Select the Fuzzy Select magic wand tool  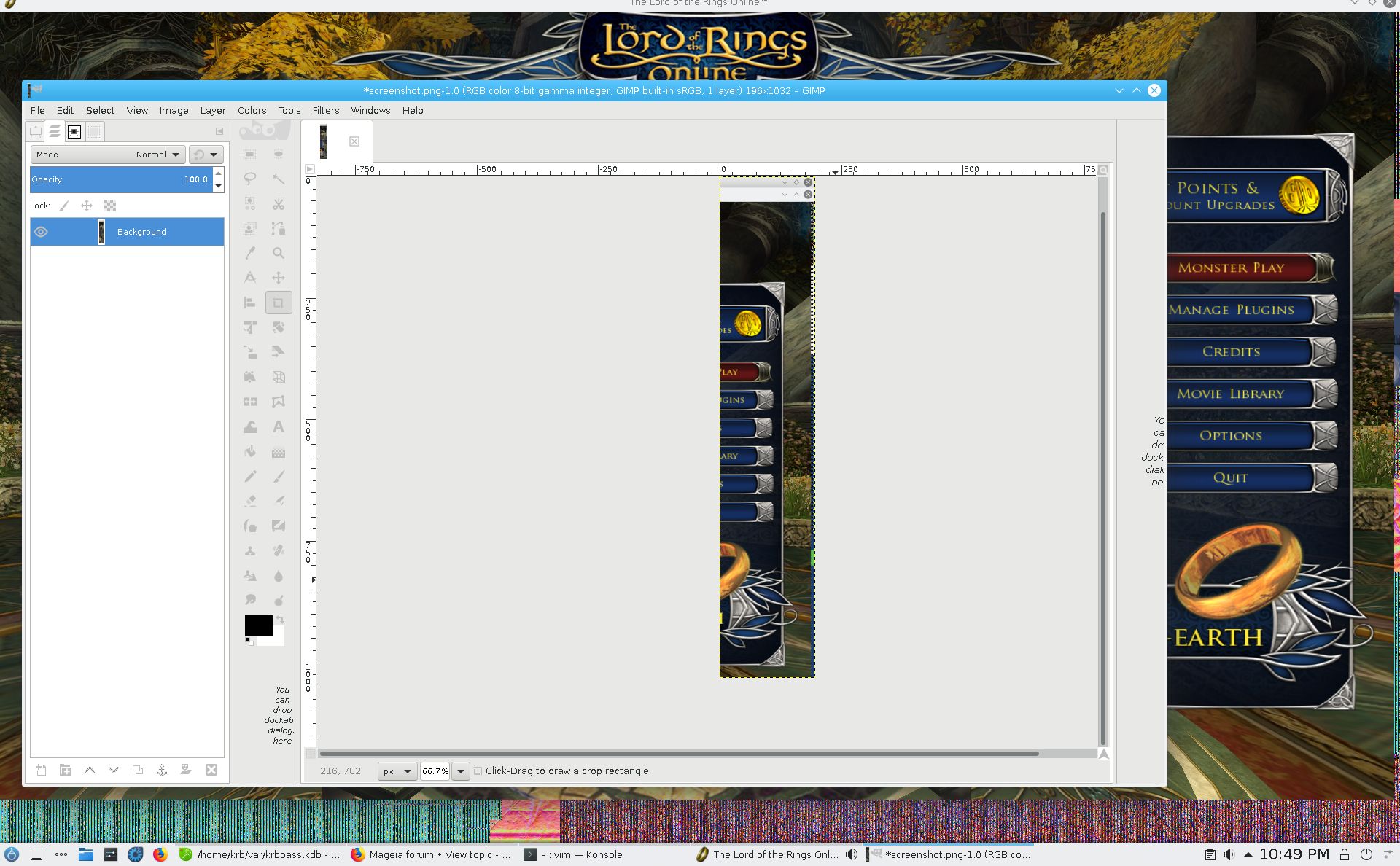[x=278, y=179]
